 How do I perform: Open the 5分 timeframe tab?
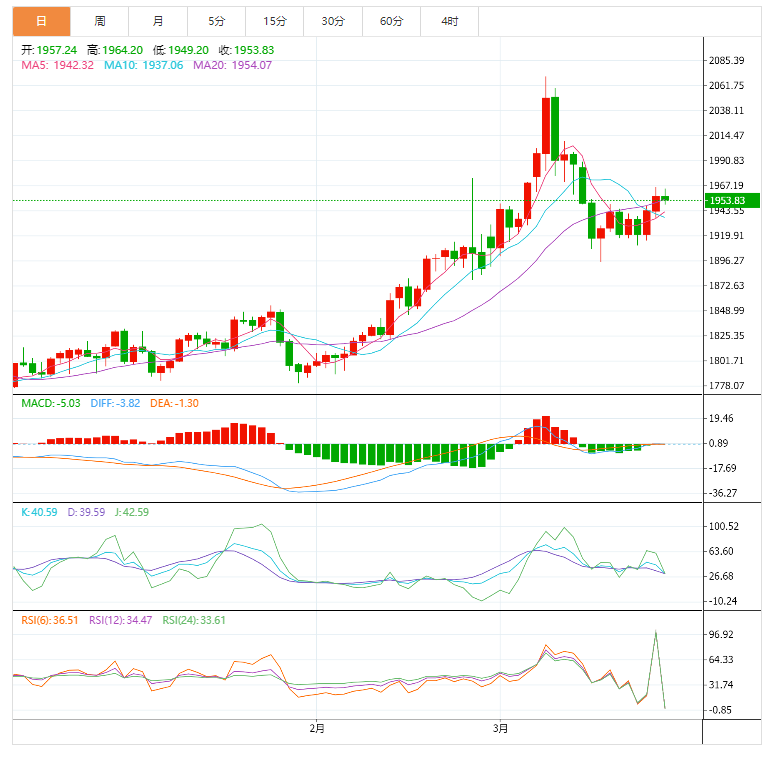point(216,21)
